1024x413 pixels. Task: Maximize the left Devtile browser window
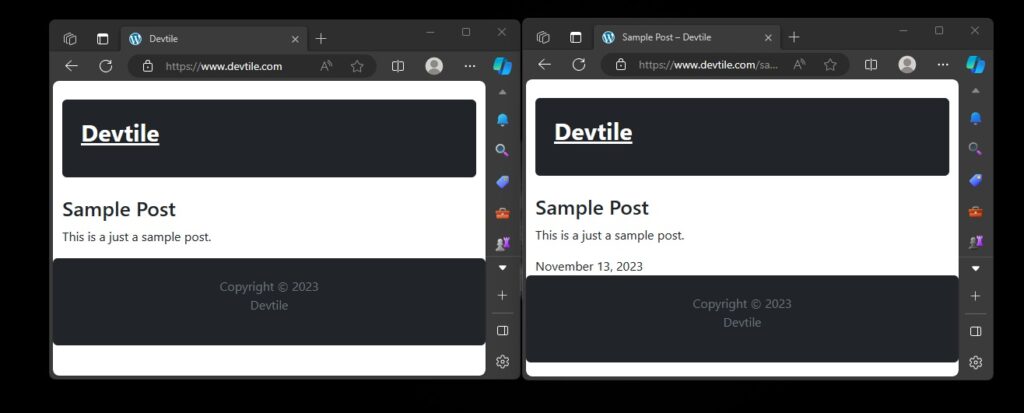pyautogui.click(x=466, y=32)
